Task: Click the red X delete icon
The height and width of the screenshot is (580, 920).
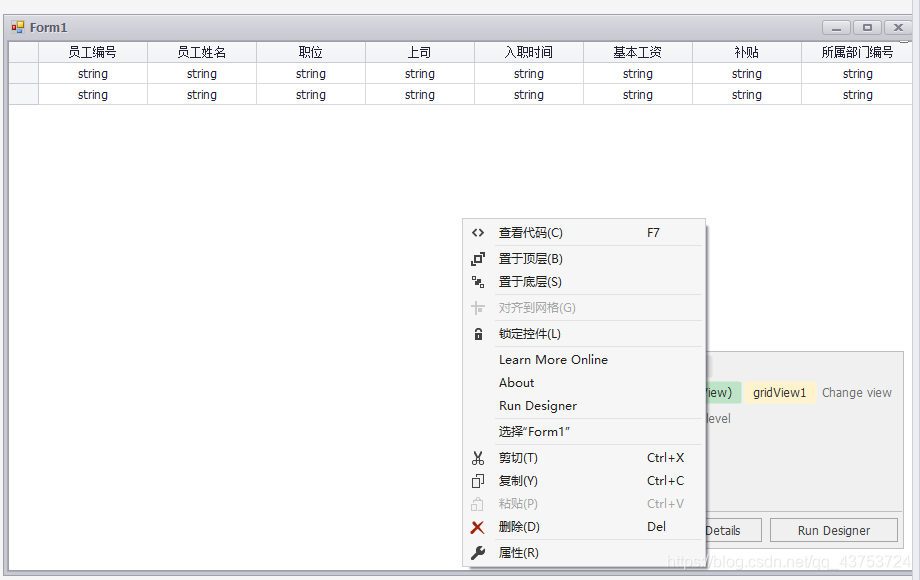Action: 478,527
